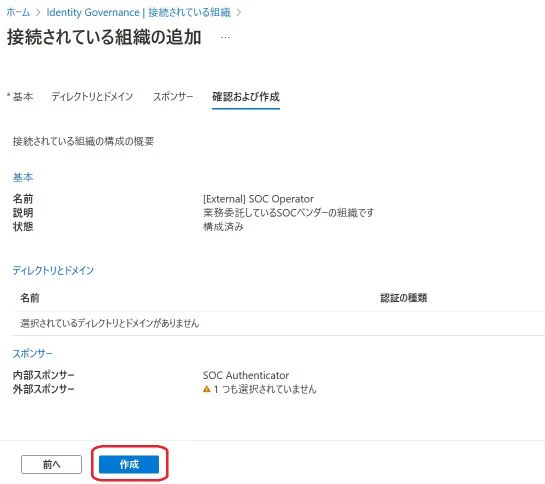Viewport: 545px width, 484px height.
Task: Go to ホーム breadcrumb link
Action: pos(18,13)
